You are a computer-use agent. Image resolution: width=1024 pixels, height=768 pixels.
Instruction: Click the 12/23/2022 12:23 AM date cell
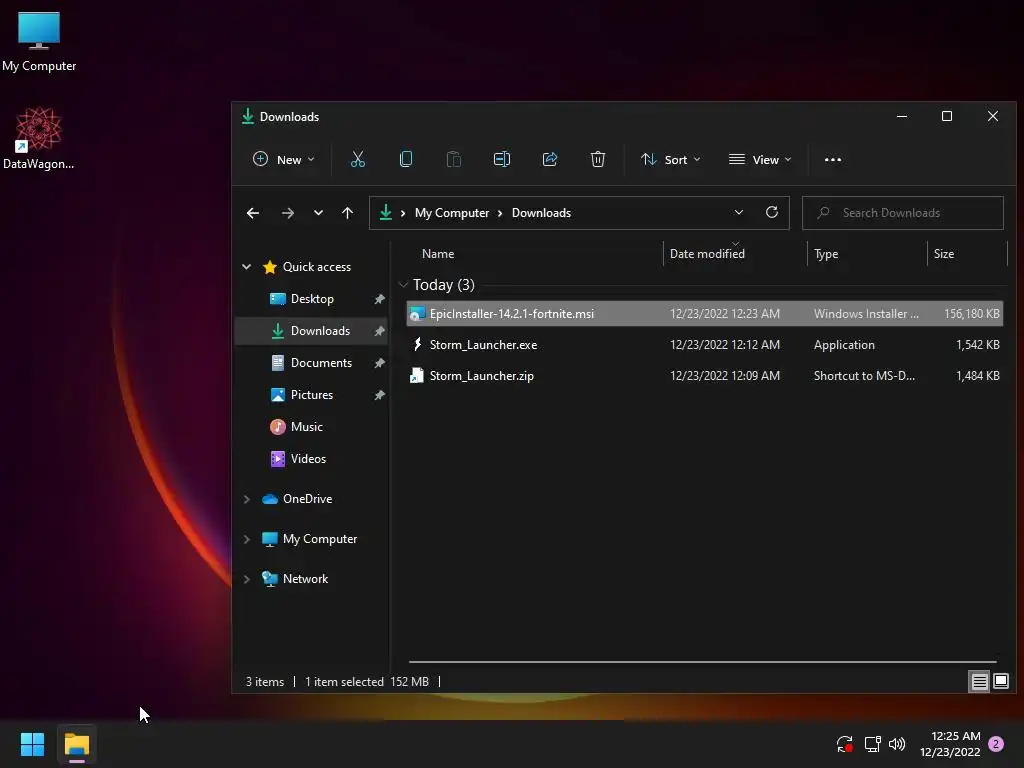click(724, 314)
